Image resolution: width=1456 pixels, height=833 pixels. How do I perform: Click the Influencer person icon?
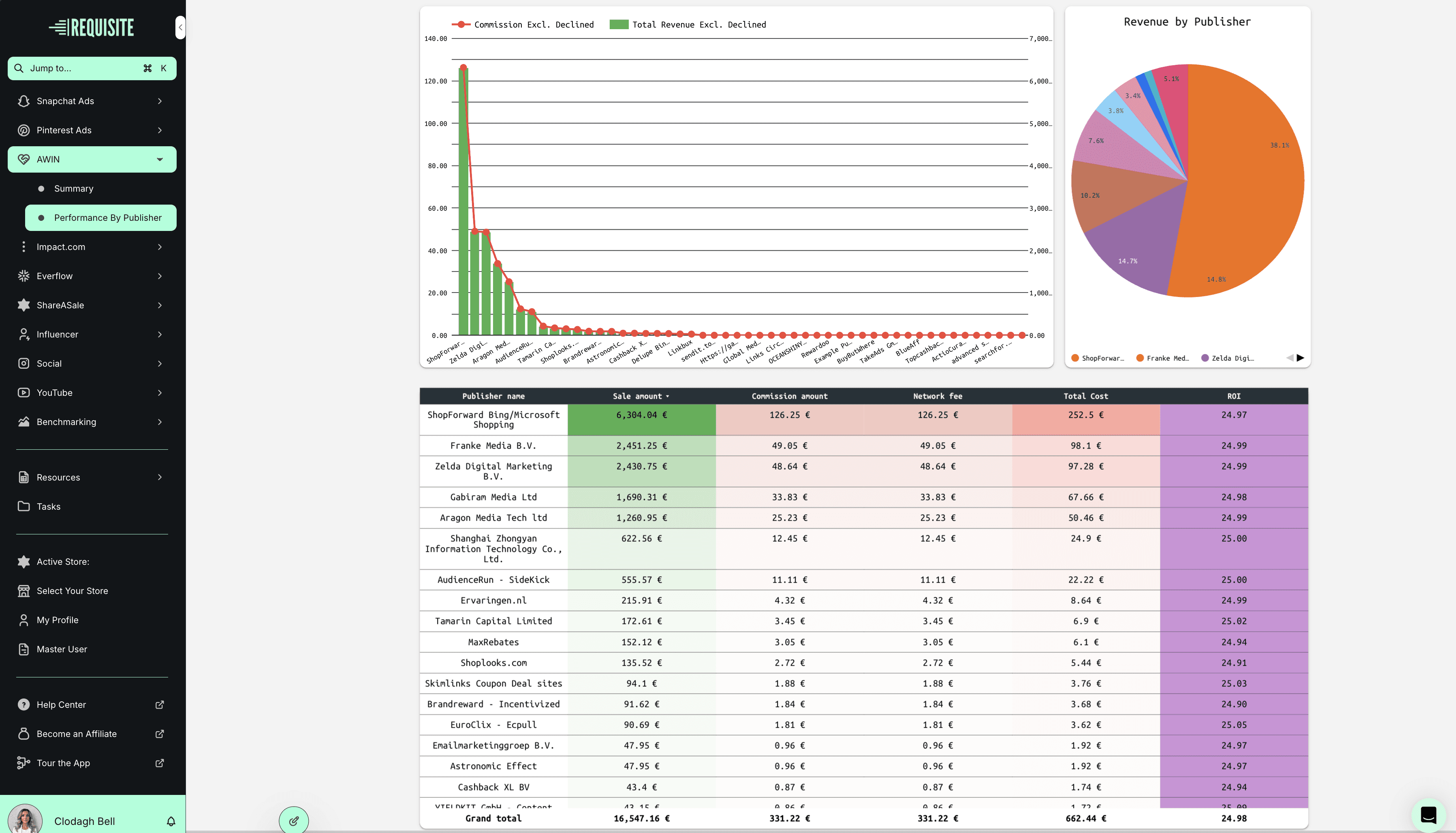pos(23,334)
